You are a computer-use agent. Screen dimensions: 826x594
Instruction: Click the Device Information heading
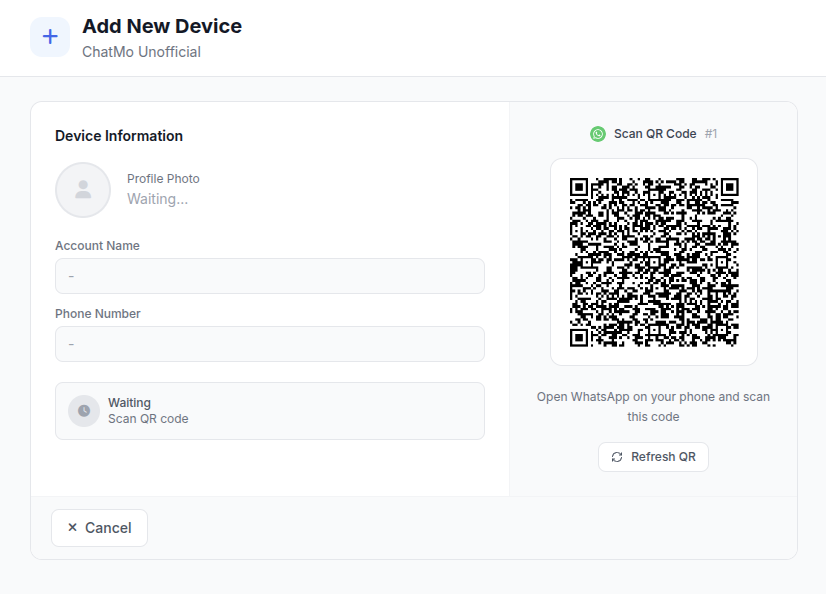[119, 136]
